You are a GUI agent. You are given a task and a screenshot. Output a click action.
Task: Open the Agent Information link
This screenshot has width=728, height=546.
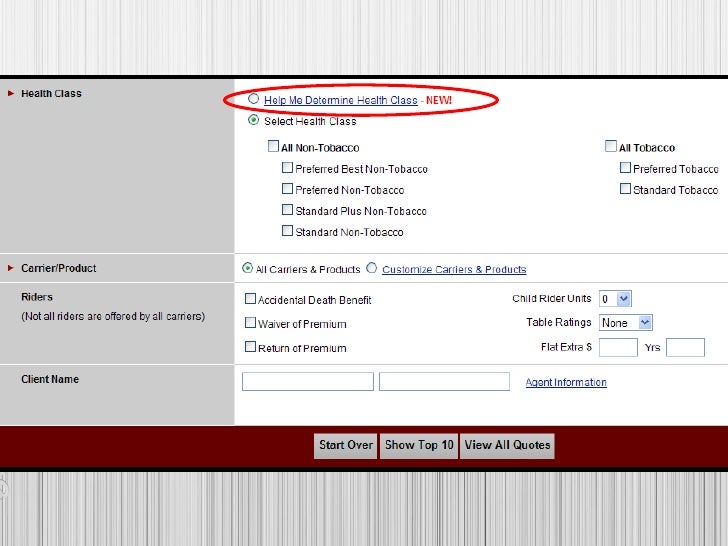566,382
